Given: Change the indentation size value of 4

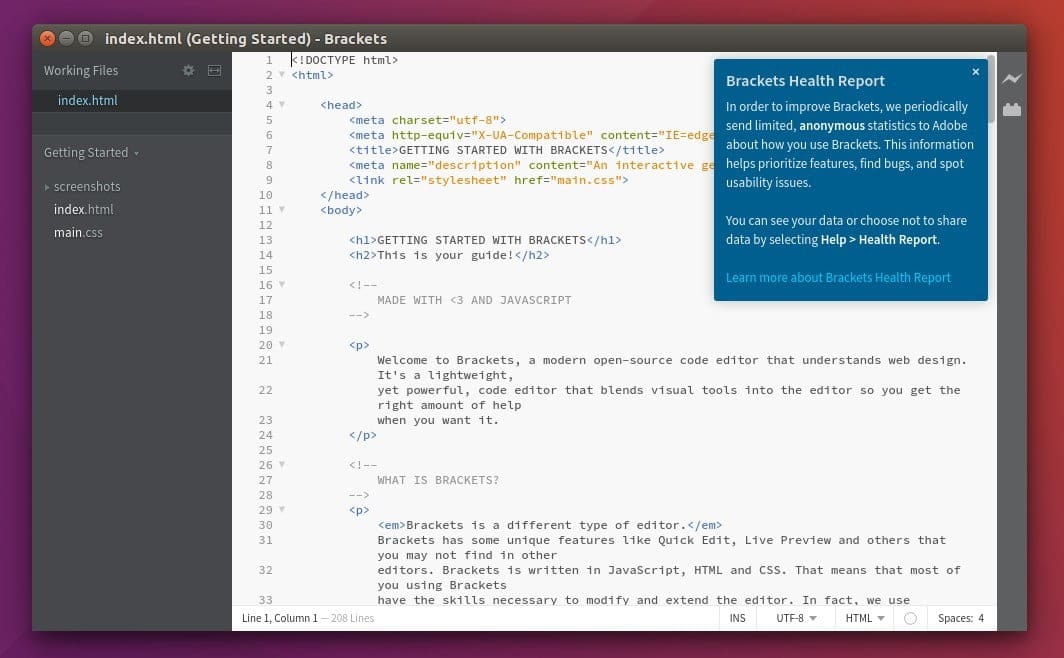Looking at the screenshot, I should 981,618.
